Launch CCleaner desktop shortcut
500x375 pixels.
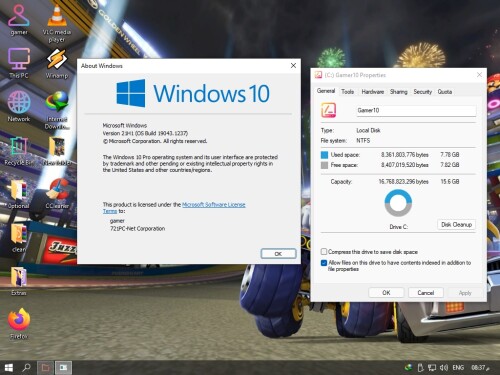[x=57, y=193]
